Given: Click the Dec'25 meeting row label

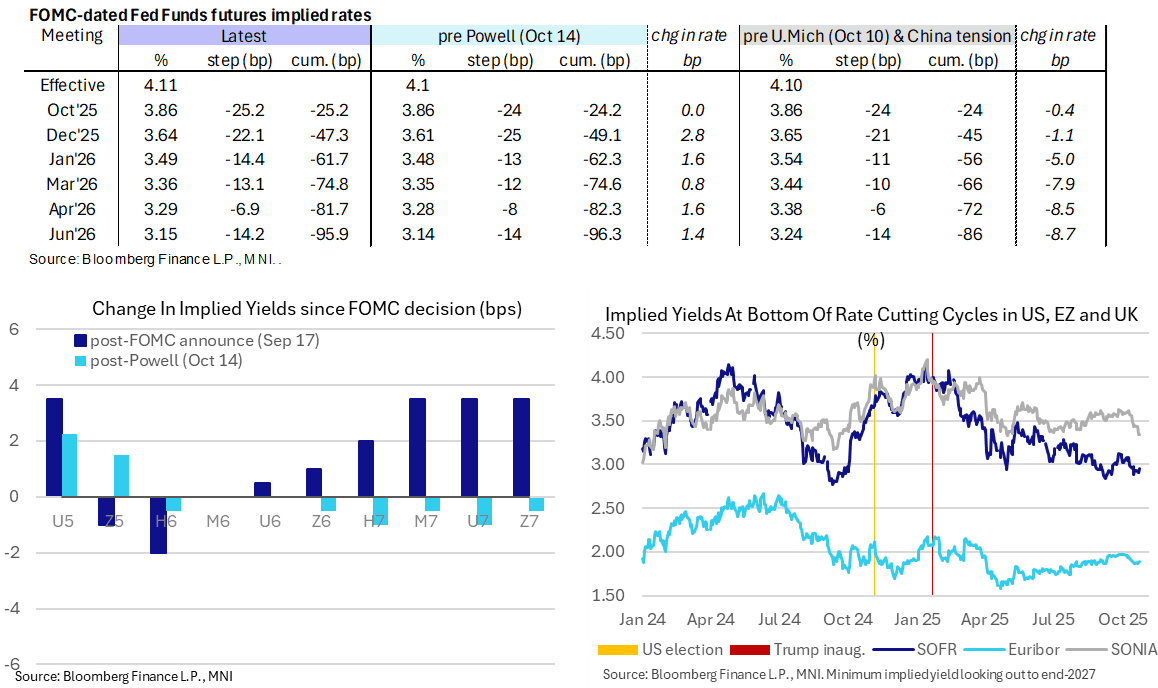Looking at the screenshot, I should tap(74, 134).
